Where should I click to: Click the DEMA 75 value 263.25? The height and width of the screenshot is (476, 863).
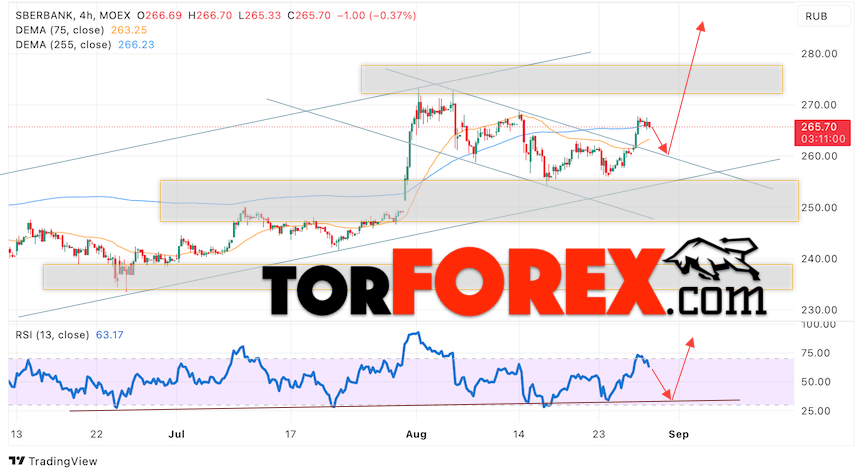coord(129,30)
